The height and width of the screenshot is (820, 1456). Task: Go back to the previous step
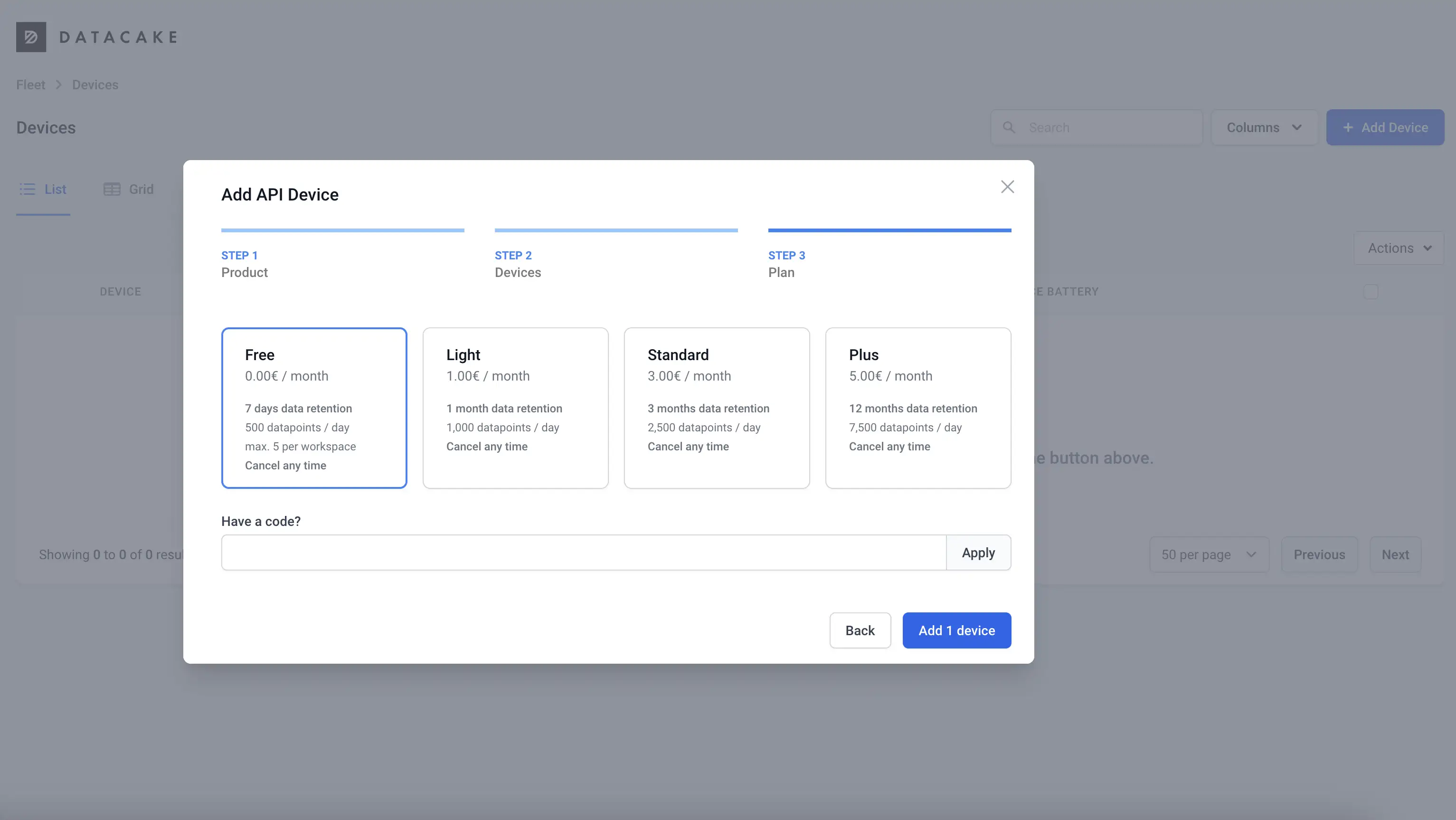click(x=860, y=630)
